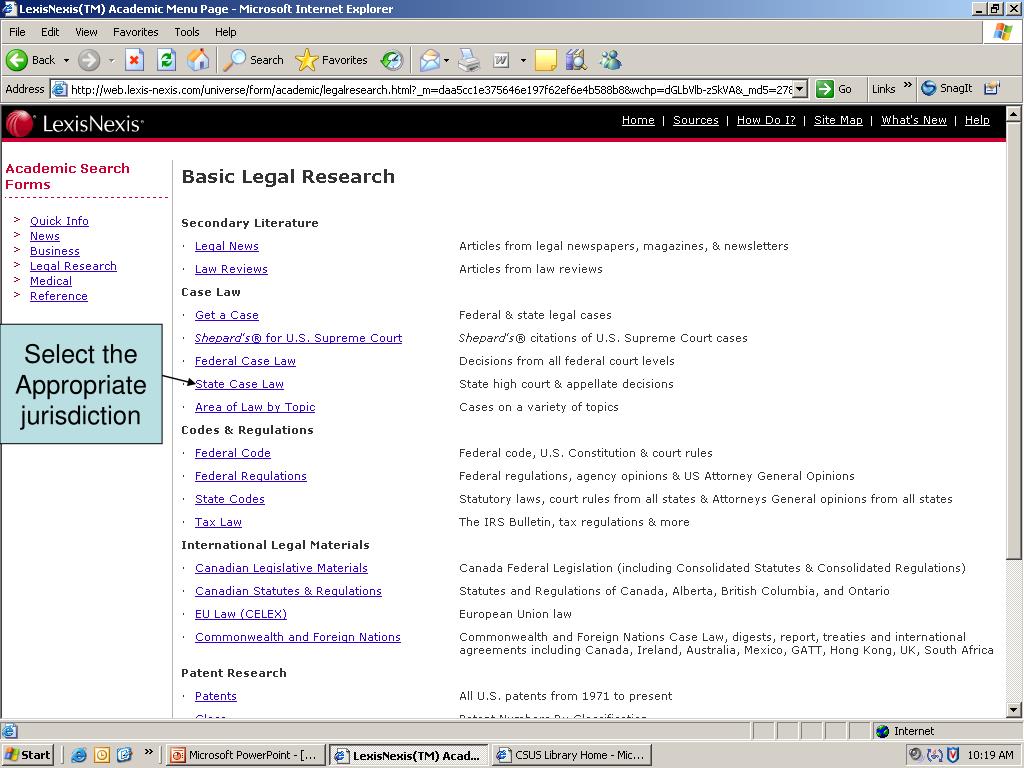The width and height of the screenshot is (1024, 768).
Task: Open the File menu
Action: pos(17,32)
